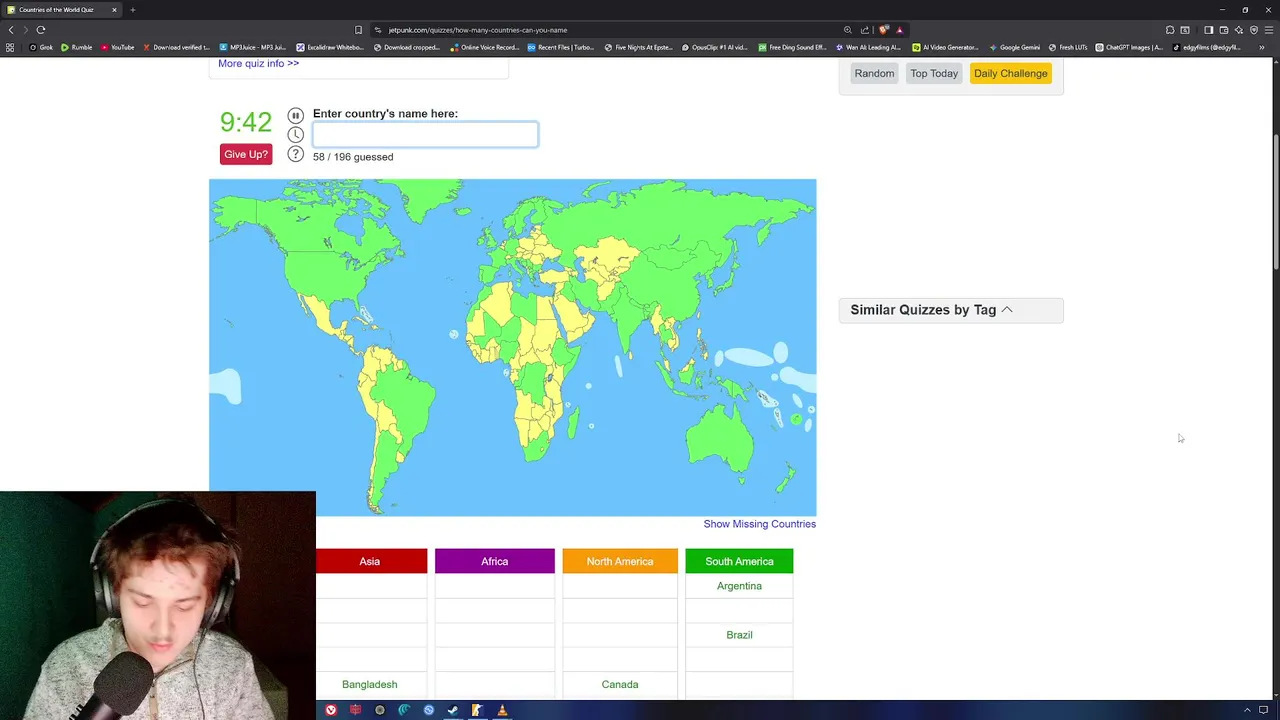The image size is (1280, 720).
Task: Select Brazil in the South America list
Action: pos(739,635)
